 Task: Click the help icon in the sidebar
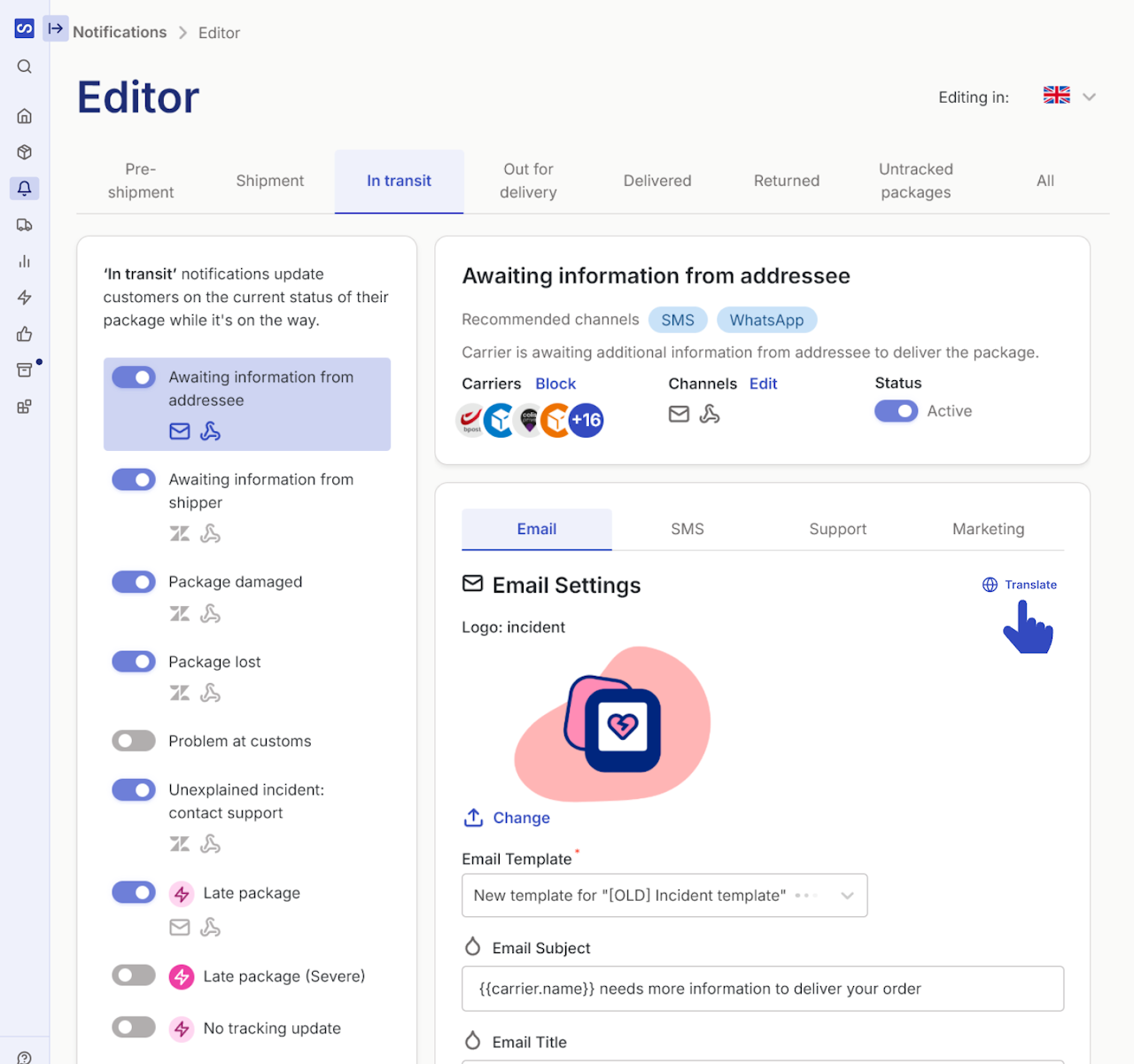coord(25,1057)
